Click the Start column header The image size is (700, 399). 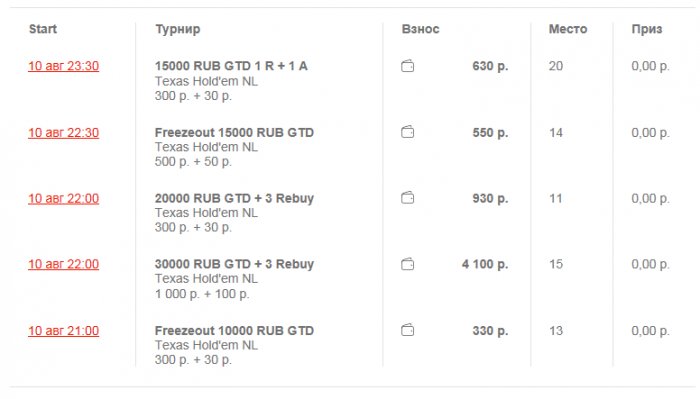coord(43,29)
